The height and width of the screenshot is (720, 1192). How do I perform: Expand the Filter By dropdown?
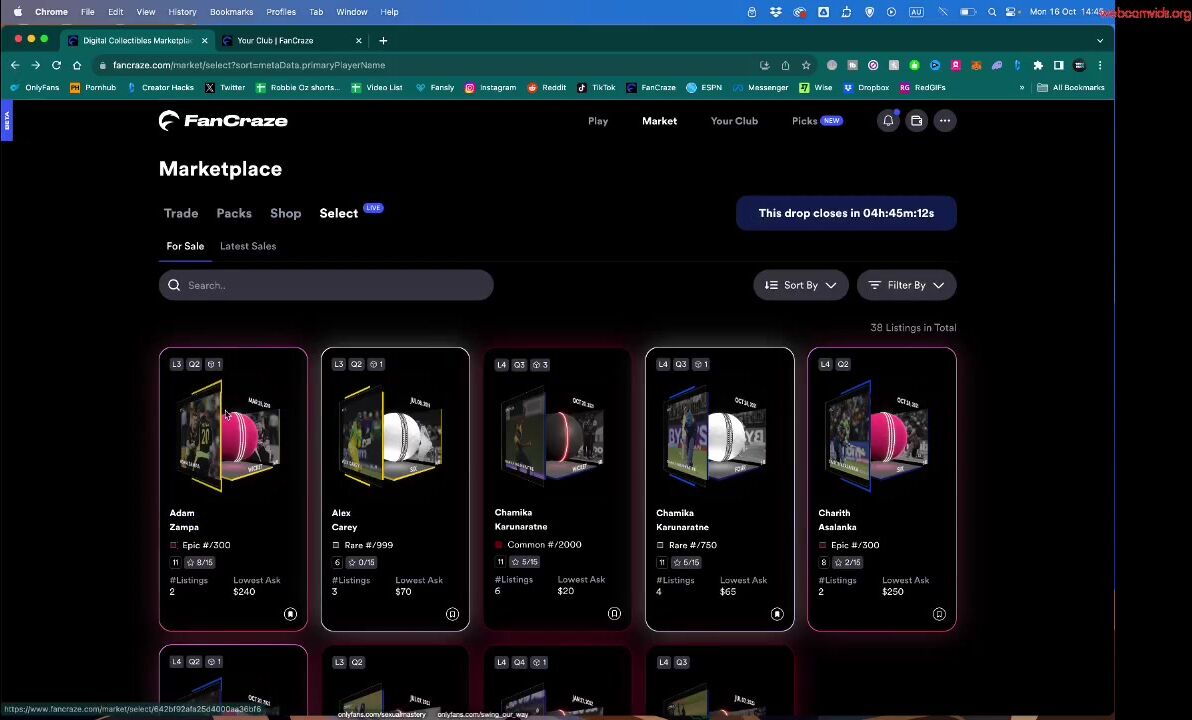(x=906, y=285)
